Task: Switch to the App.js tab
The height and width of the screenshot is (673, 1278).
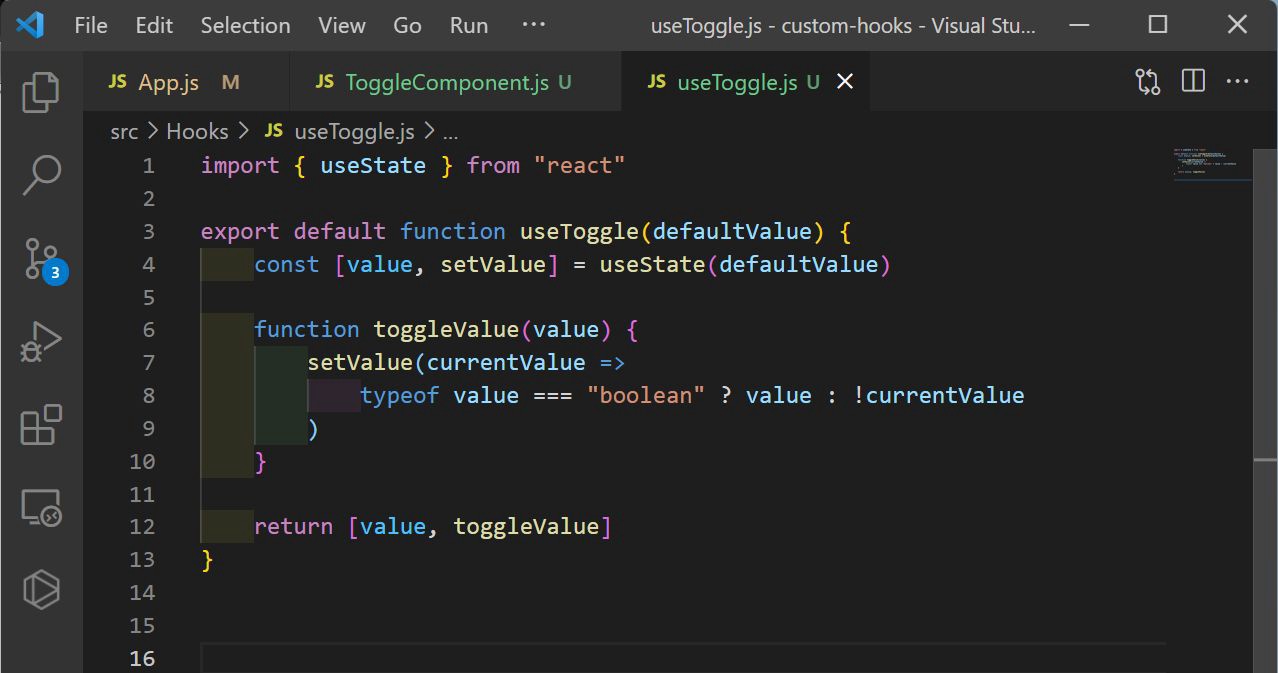Action: point(186,82)
